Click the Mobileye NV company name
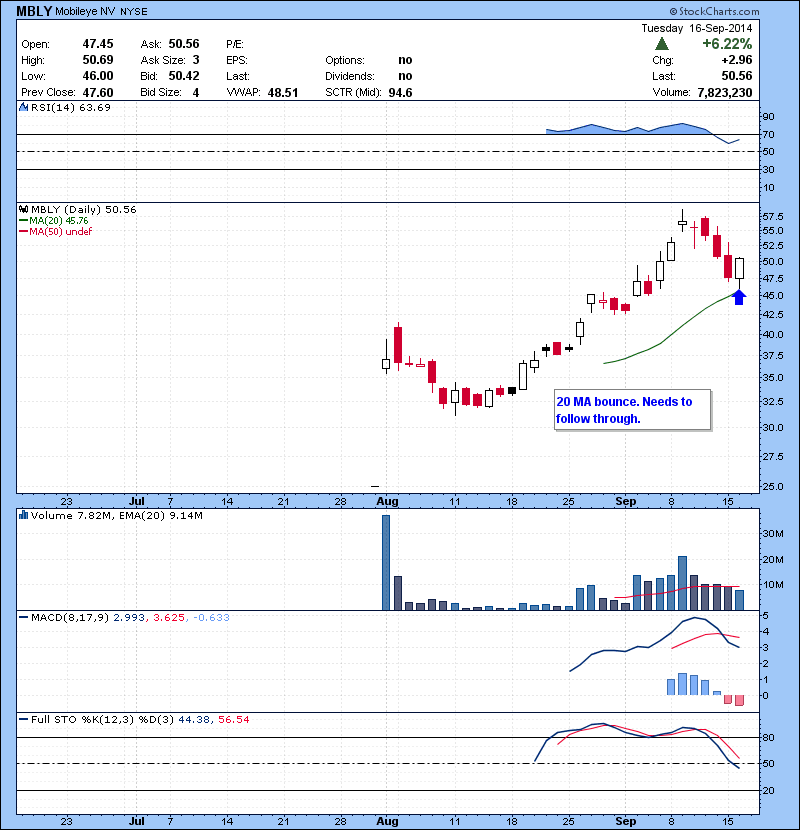 coord(86,12)
